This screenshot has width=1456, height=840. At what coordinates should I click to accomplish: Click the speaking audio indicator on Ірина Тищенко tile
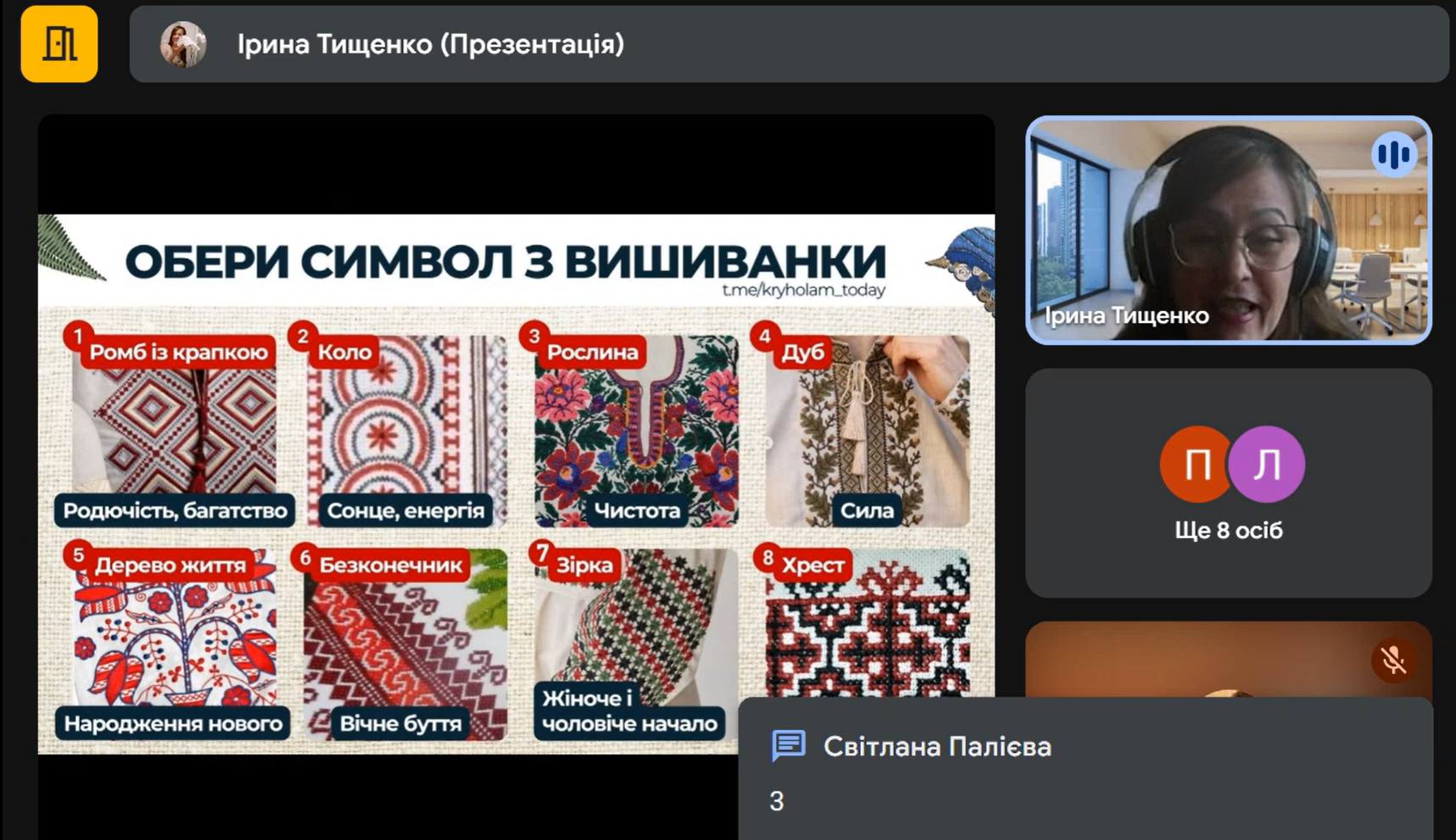tap(1393, 154)
